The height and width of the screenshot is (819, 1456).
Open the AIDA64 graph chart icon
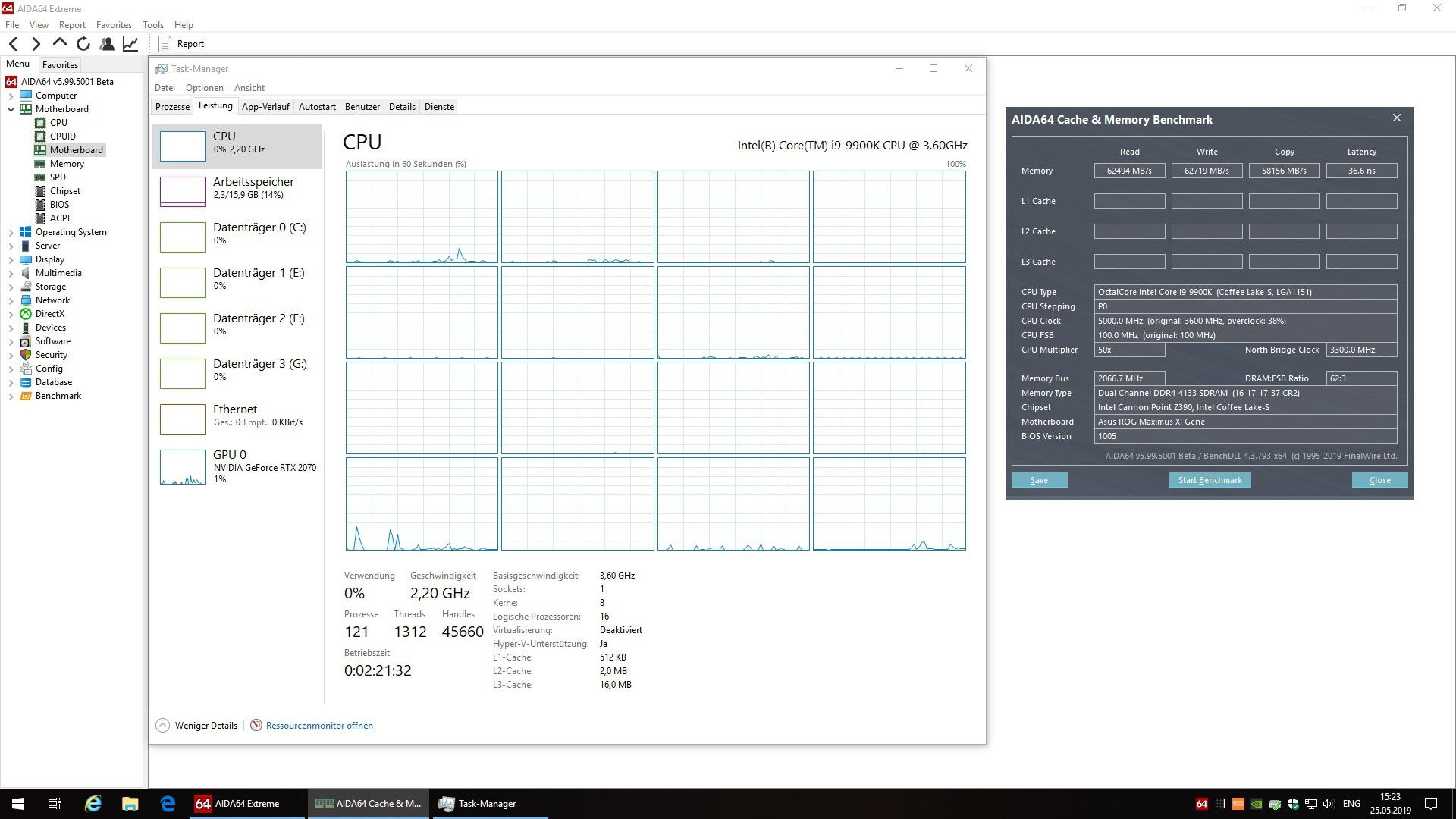click(130, 44)
